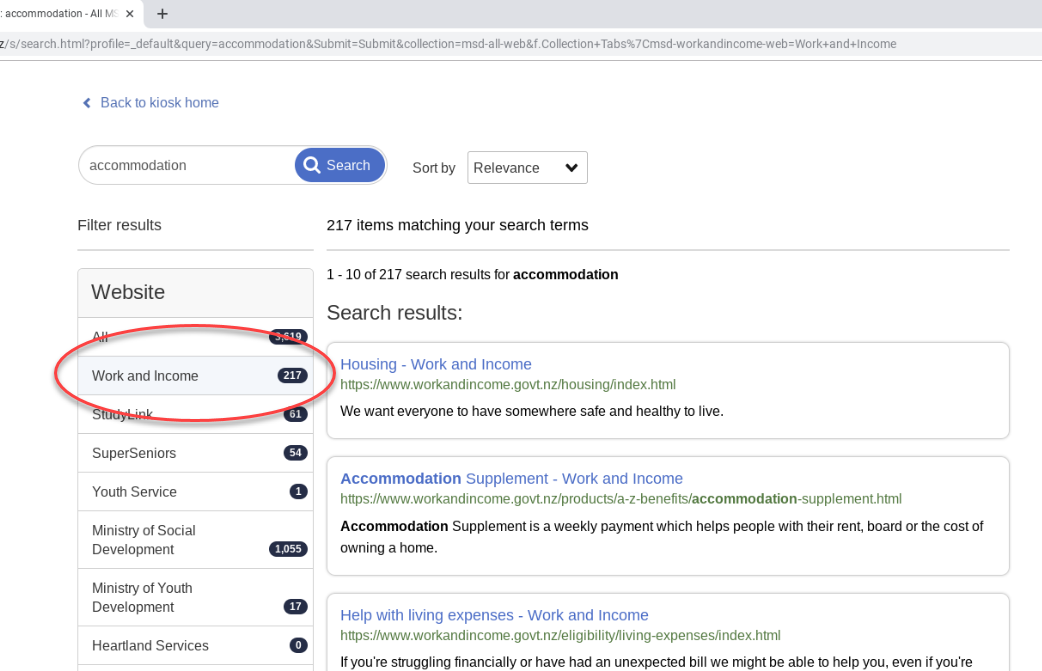Select the Youth Service website filter
The height and width of the screenshot is (671, 1042).
195,492
